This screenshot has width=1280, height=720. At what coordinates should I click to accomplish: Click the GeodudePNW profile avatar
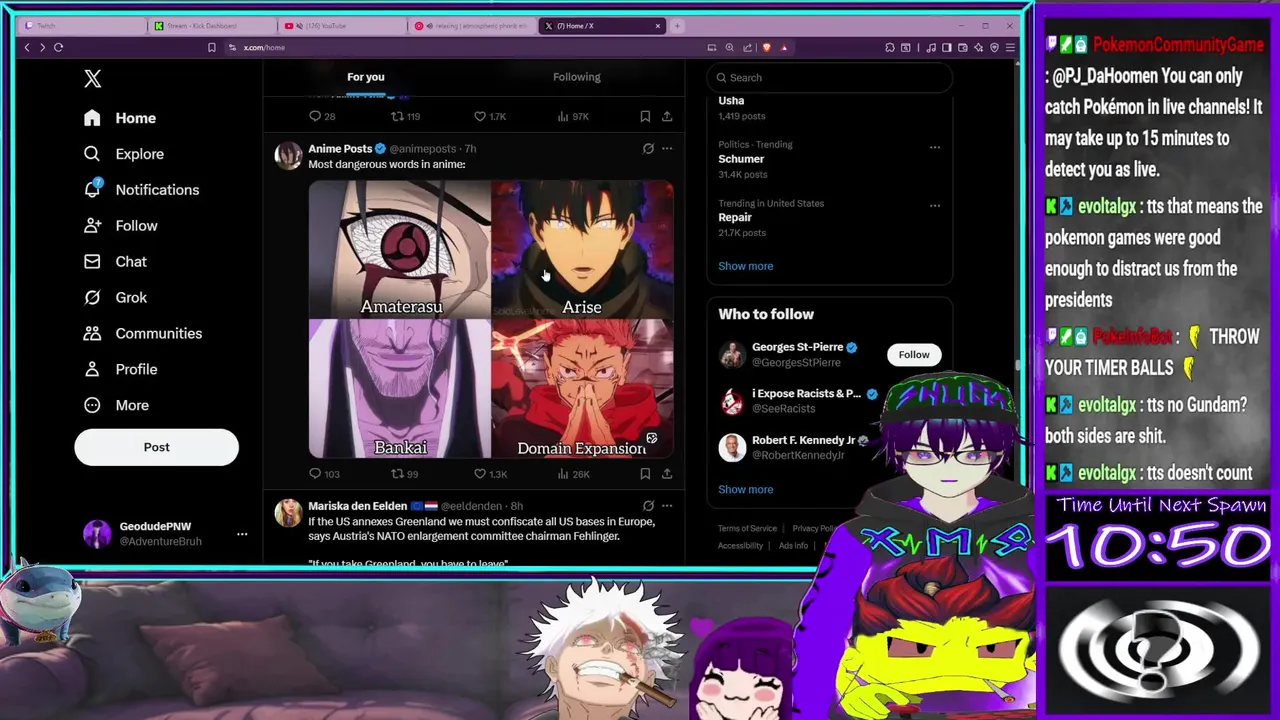[x=97, y=534]
